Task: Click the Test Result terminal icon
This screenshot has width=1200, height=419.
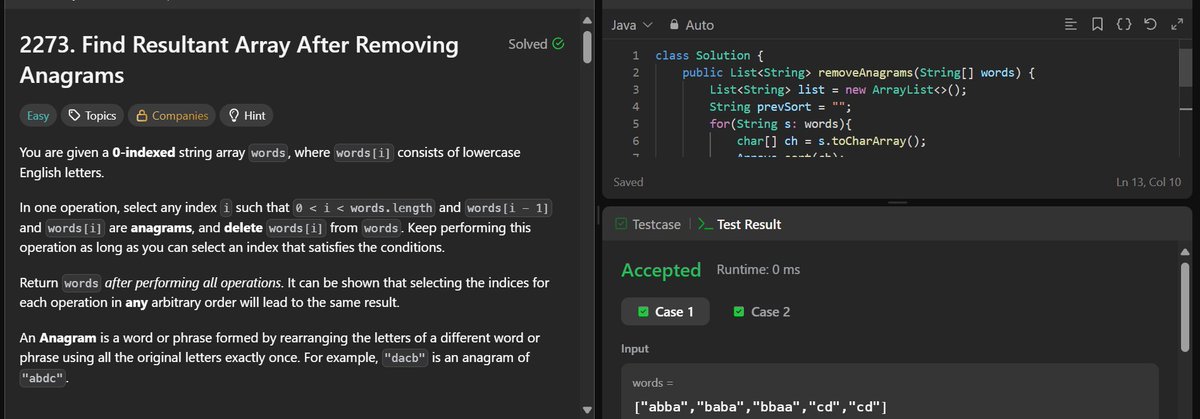Action: [704, 225]
